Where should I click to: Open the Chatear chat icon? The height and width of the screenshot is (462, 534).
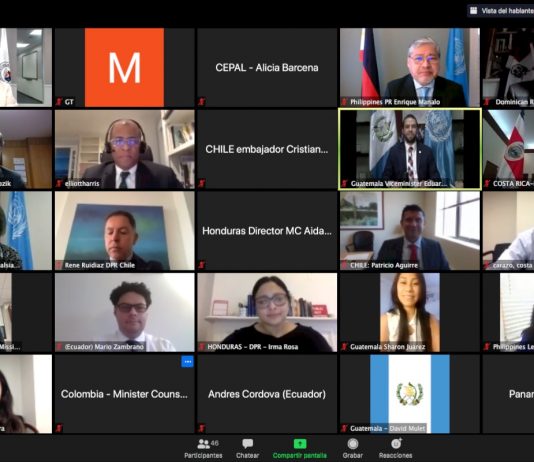248,444
